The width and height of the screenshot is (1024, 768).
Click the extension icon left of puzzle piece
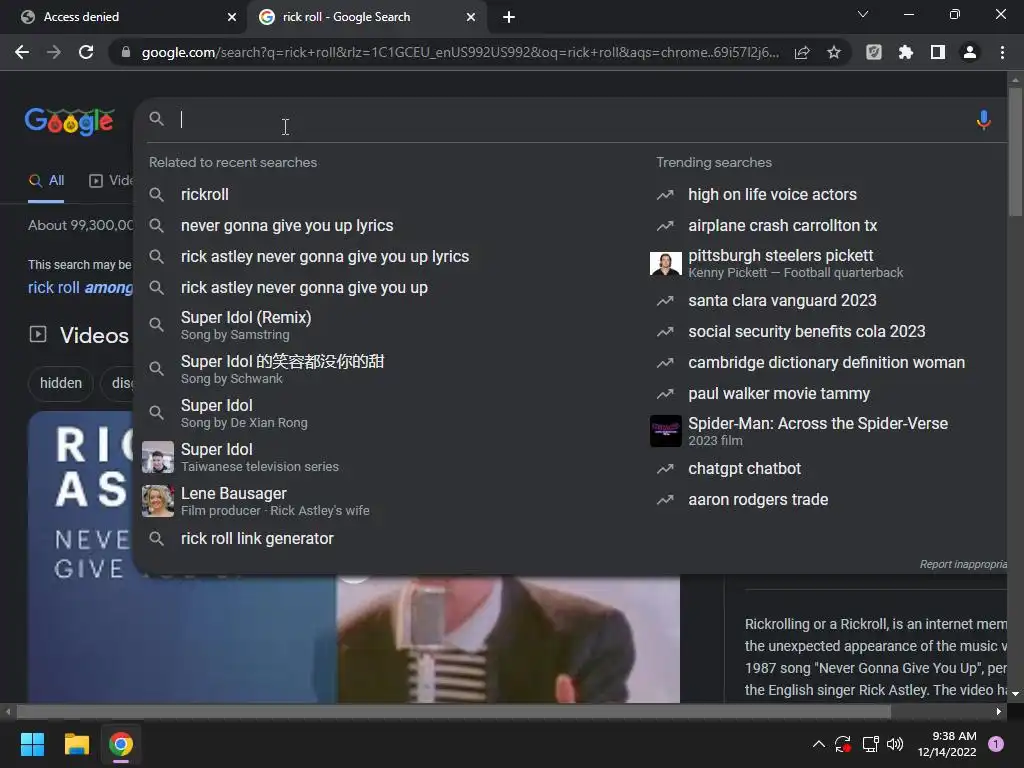coord(873,52)
